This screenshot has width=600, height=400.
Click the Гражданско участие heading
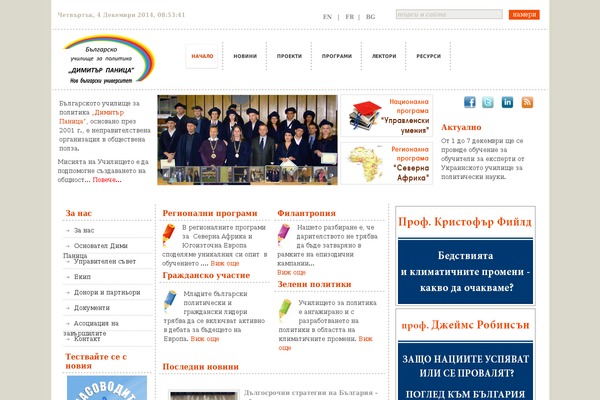click(x=206, y=275)
